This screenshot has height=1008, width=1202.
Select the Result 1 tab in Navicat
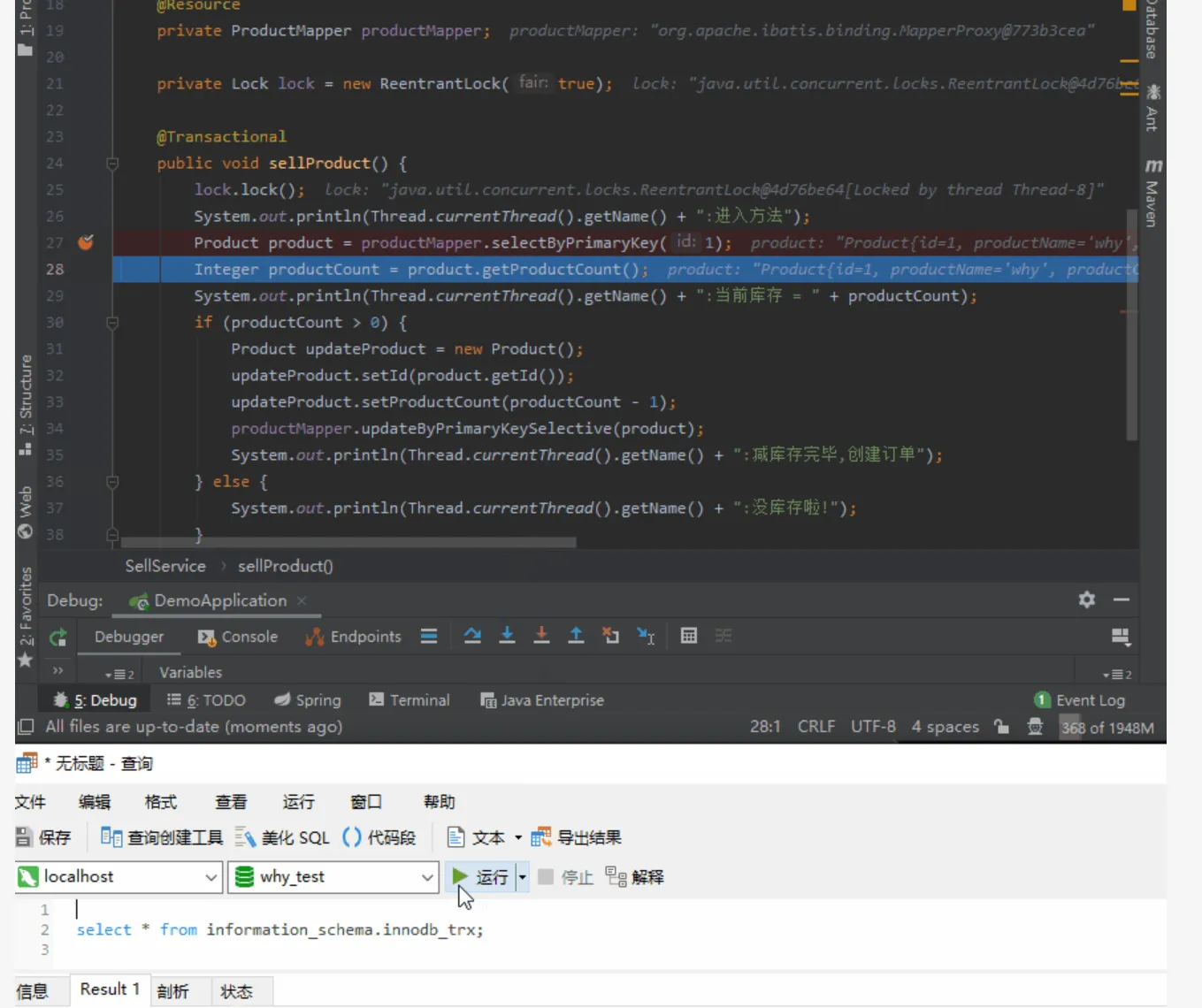click(x=110, y=989)
